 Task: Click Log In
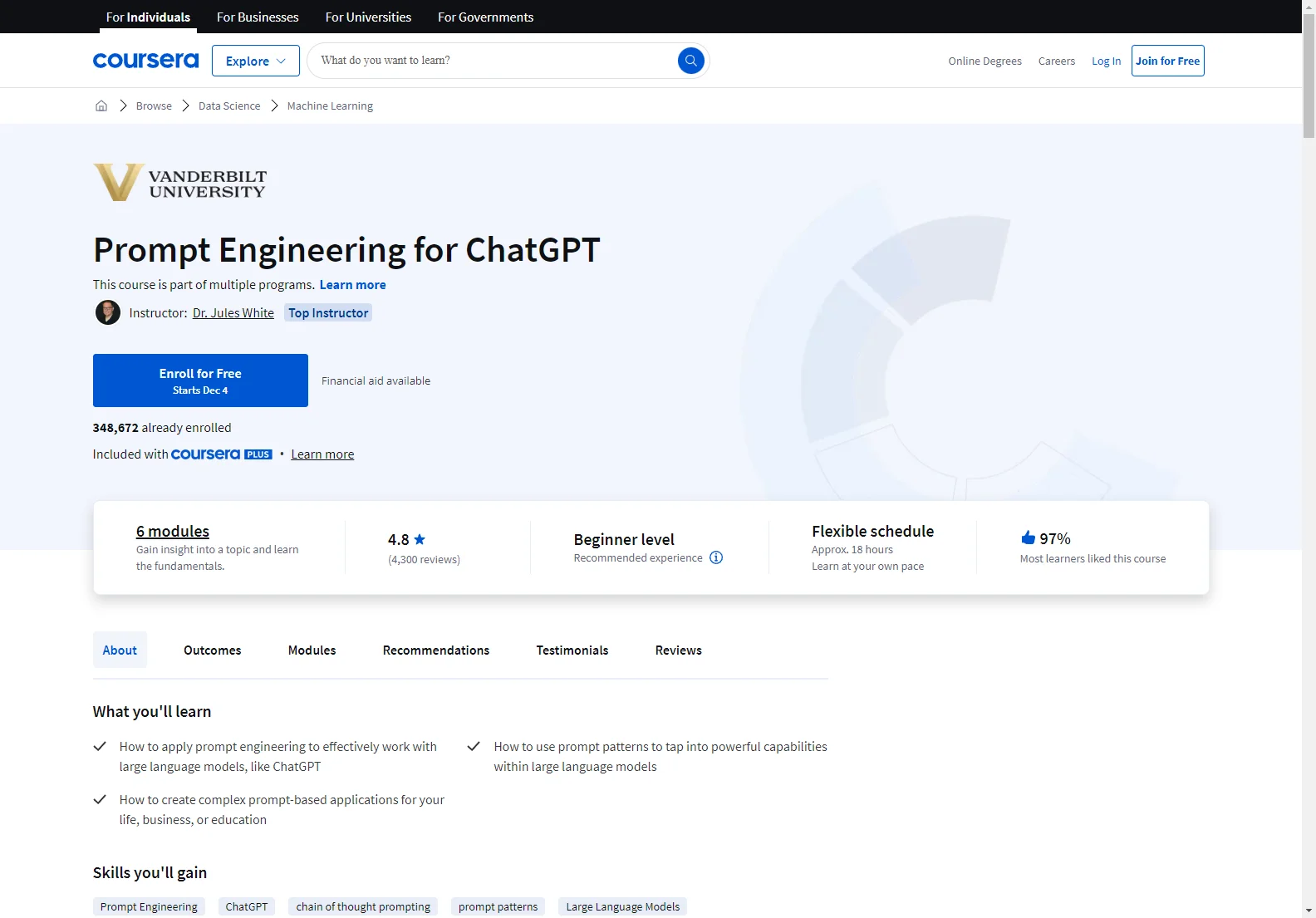point(1106,61)
